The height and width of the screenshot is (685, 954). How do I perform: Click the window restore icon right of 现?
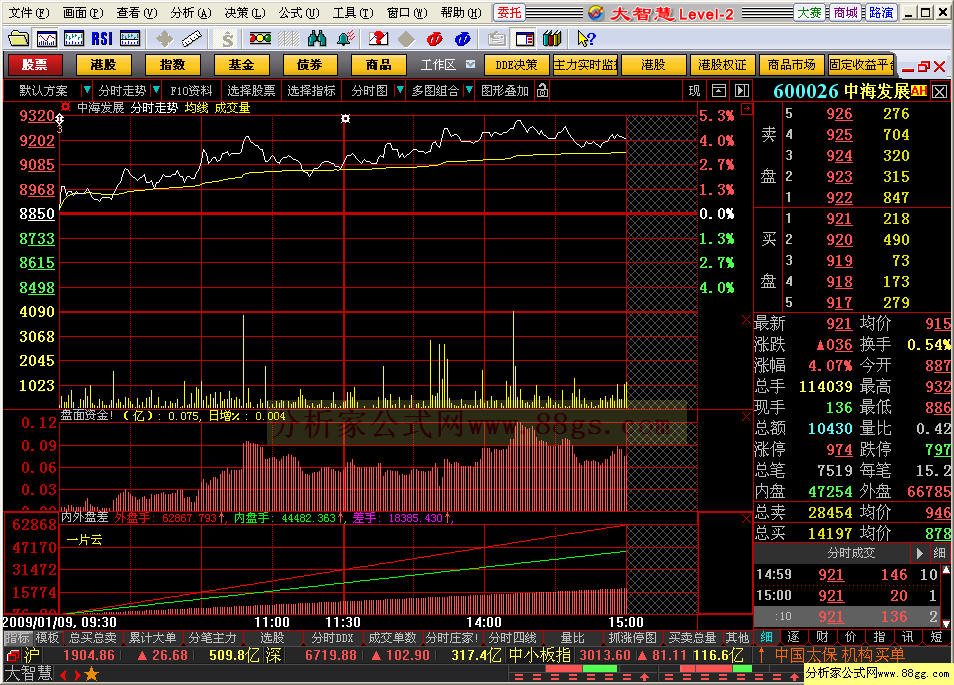(x=719, y=91)
